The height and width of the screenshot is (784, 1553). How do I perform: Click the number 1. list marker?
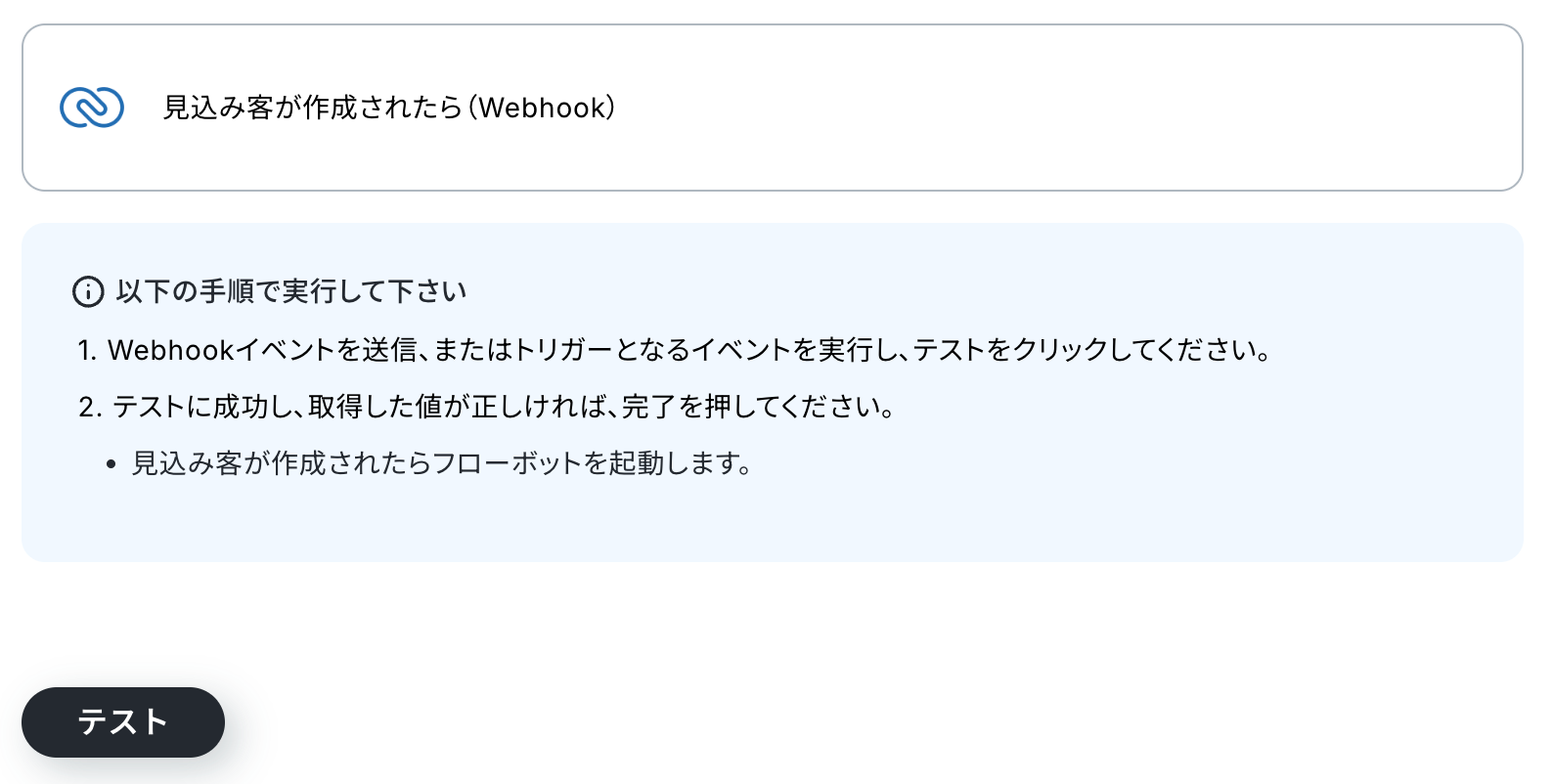point(88,350)
